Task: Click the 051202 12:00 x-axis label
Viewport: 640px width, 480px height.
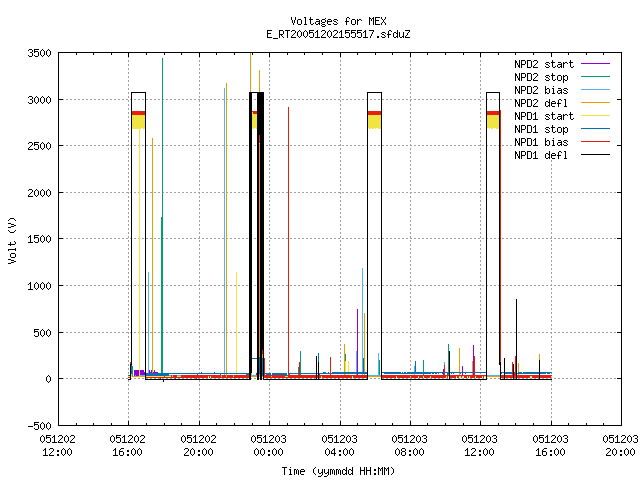Action: [58, 445]
